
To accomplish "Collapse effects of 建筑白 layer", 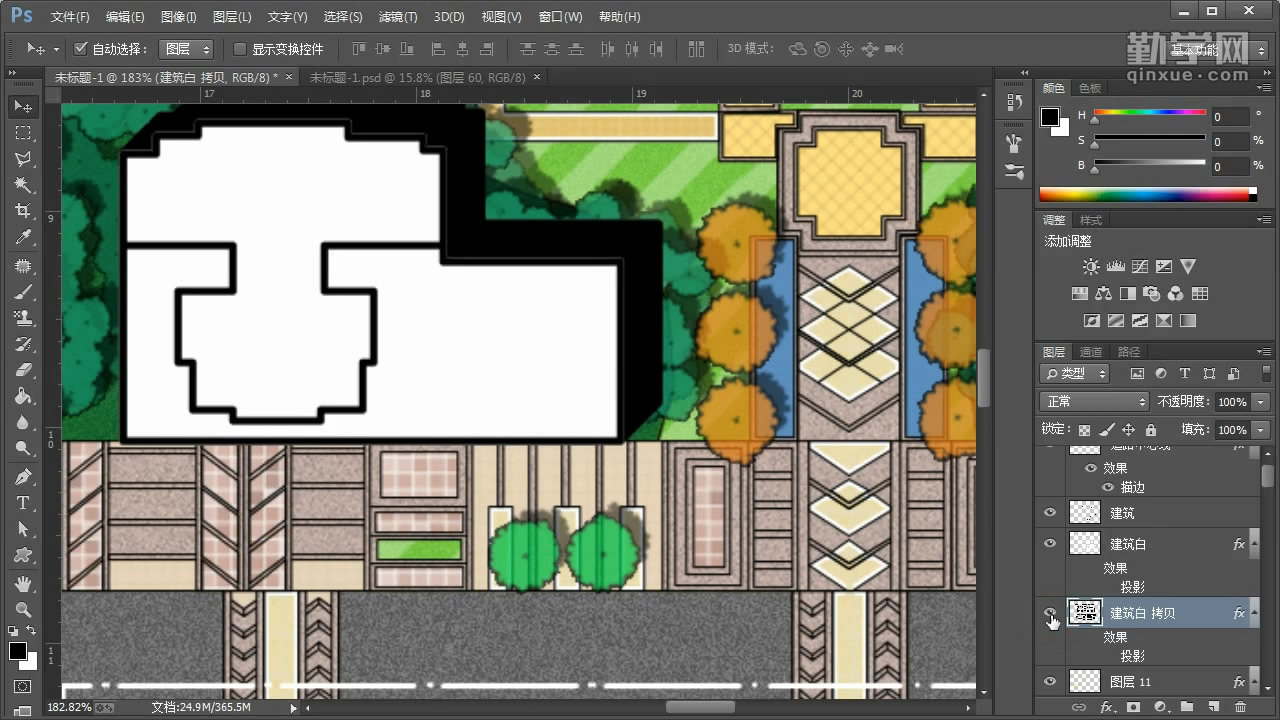I will point(1253,544).
